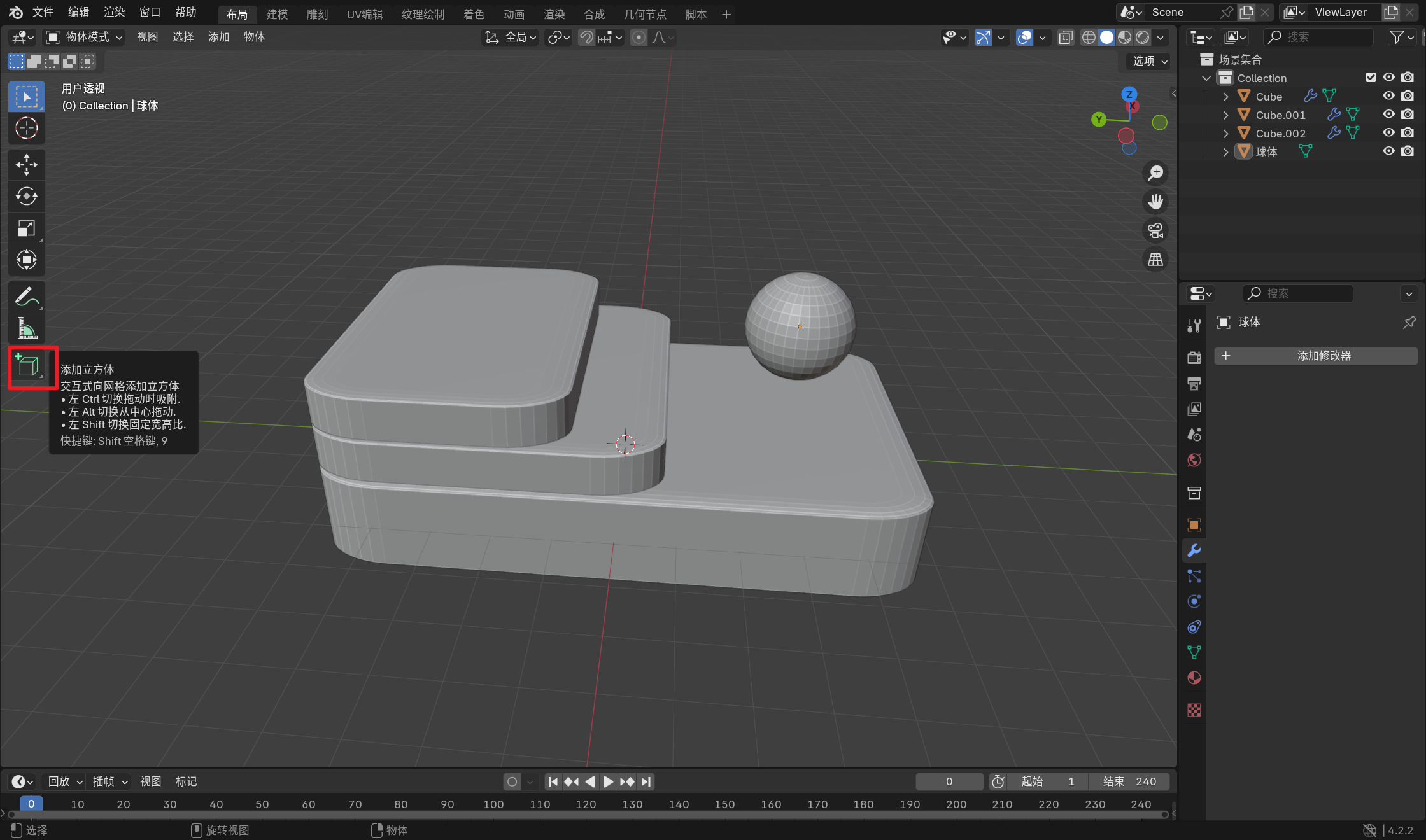The height and width of the screenshot is (840, 1426).
Task: Activate the Annotate pencil tool
Action: (26, 297)
